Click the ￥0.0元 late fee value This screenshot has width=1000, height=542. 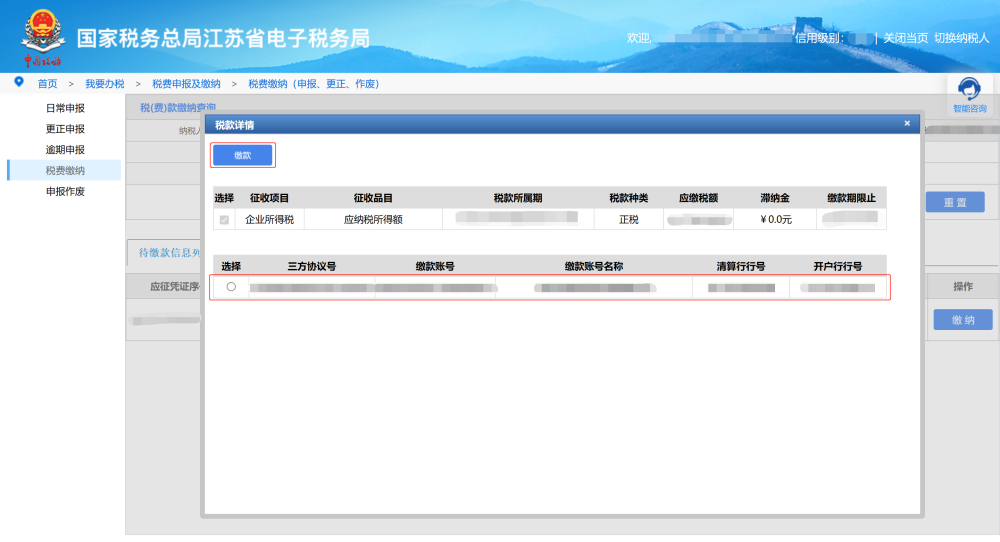click(776, 219)
